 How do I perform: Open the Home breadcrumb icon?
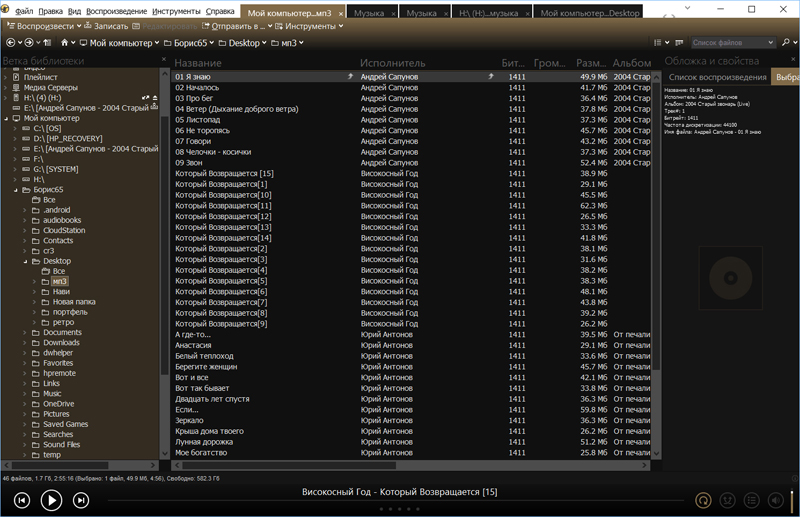(x=64, y=43)
